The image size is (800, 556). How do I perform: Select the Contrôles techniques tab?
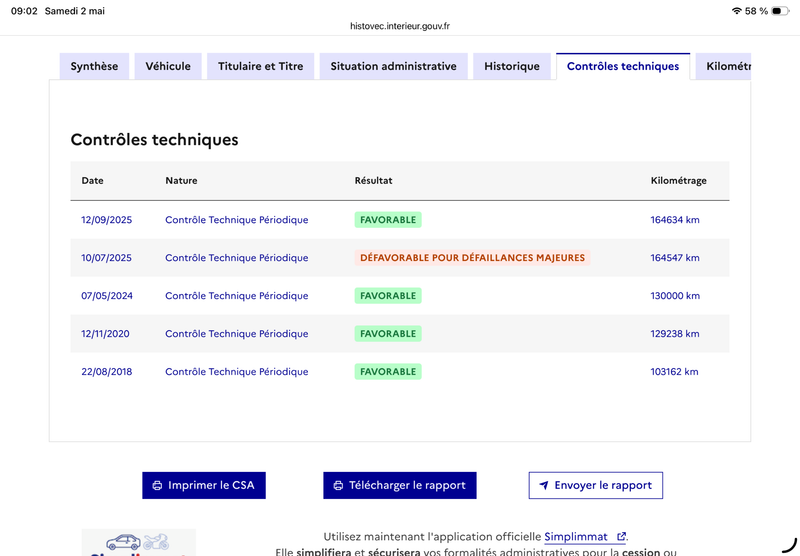click(x=623, y=66)
